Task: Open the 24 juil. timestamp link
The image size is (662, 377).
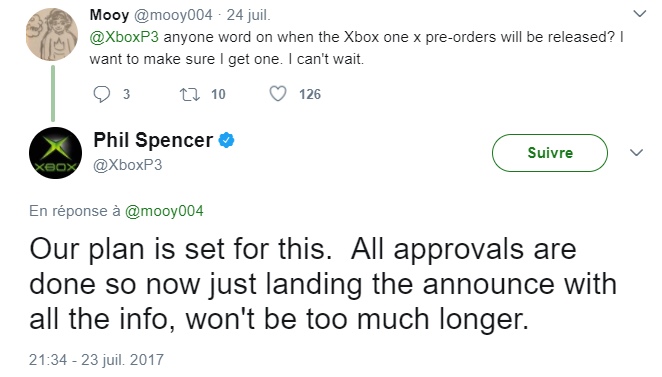Action: pos(248,15)
